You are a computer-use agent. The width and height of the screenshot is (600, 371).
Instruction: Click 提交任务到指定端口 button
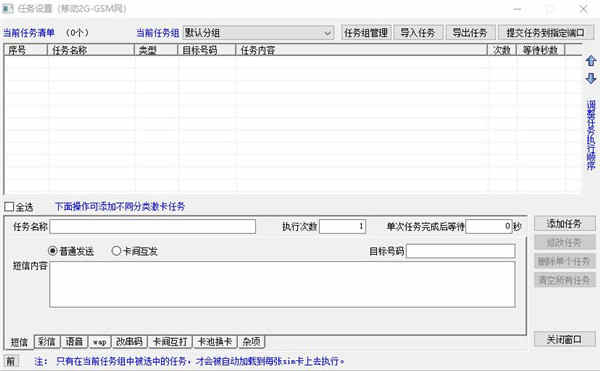click(x=546, y=33)
